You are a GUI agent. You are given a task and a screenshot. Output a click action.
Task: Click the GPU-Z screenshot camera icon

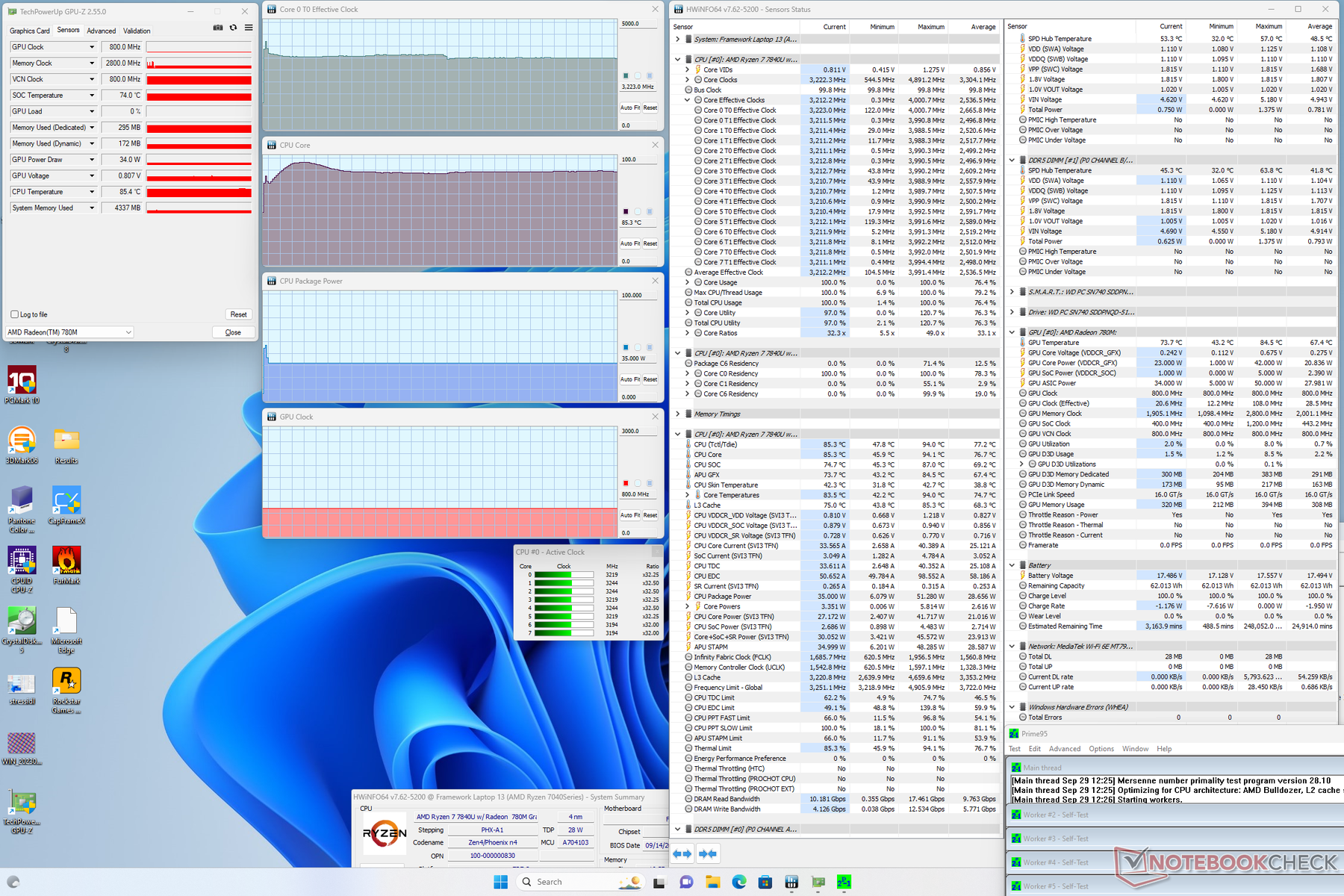click(218, 28)
